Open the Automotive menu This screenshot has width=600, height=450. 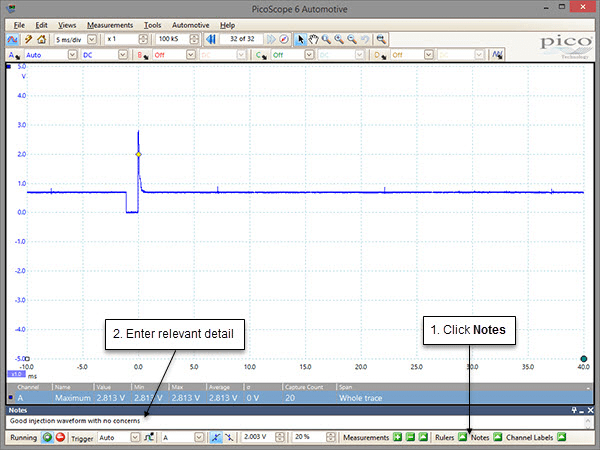[191, 25]
